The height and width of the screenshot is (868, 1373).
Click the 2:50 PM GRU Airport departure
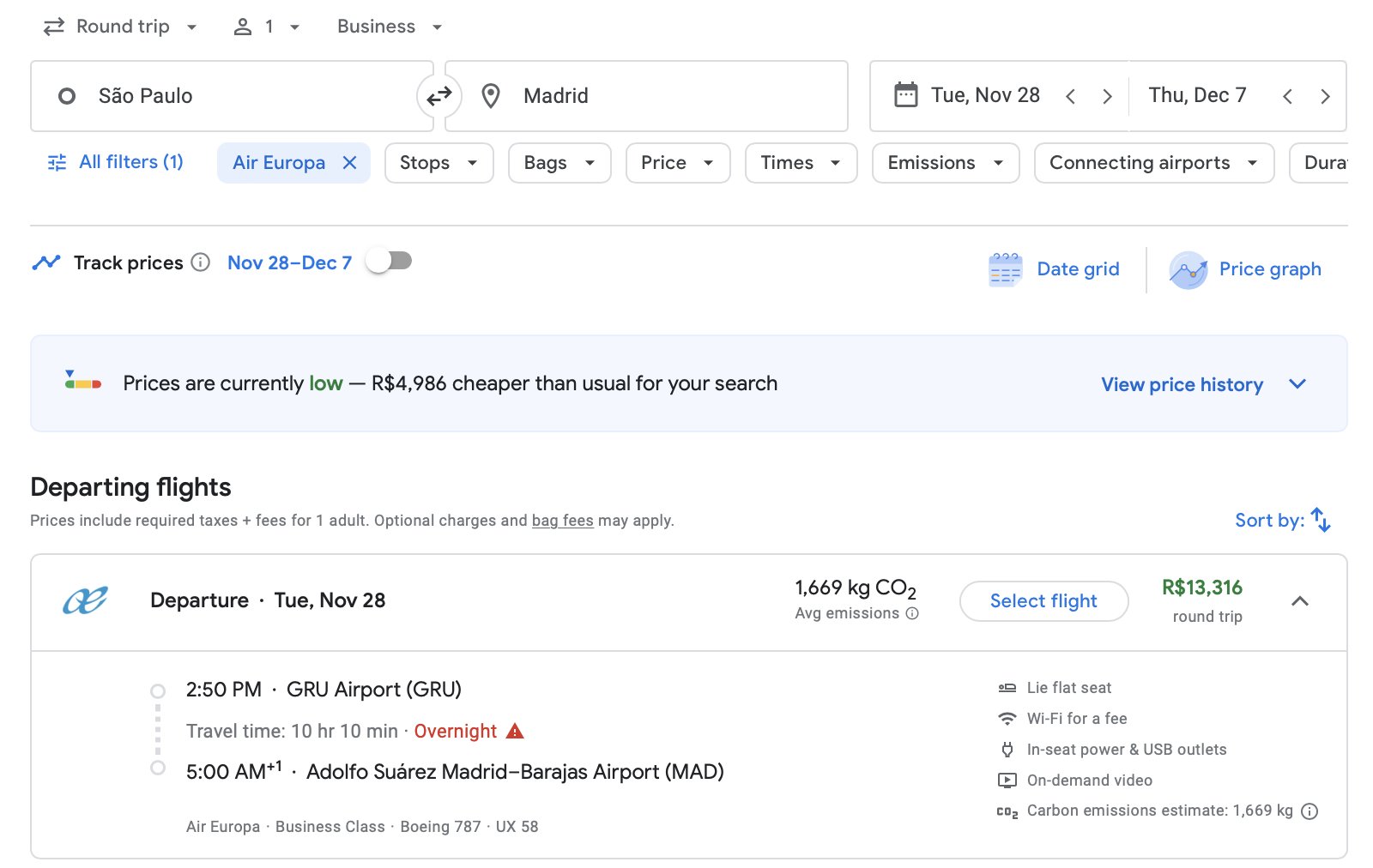click(324, 690)
